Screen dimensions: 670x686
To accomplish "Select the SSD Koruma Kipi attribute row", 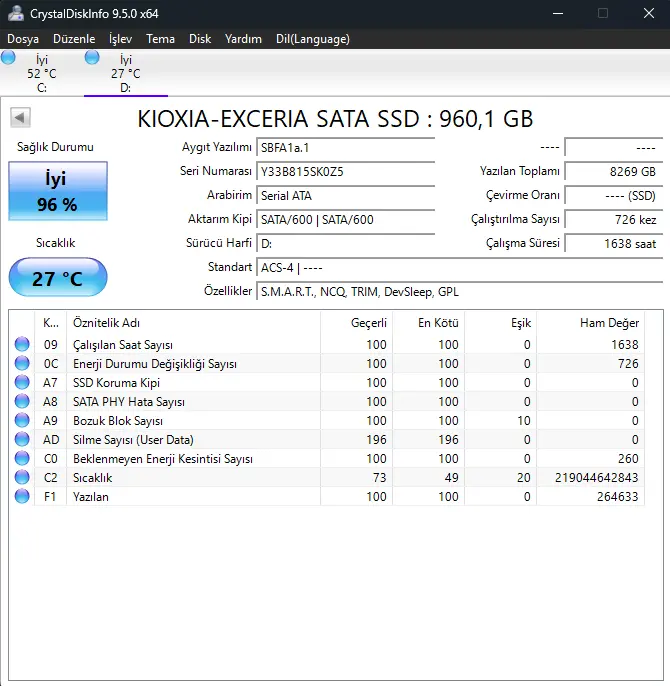I will [326, 383].
